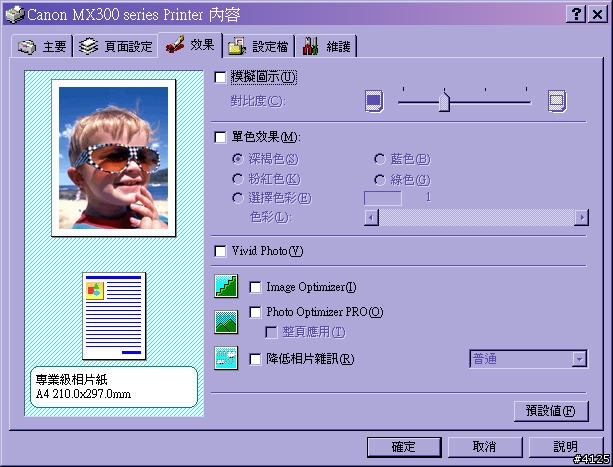
Task: Click the Canon printer icon in title bar
Action: tap(14, 14)
